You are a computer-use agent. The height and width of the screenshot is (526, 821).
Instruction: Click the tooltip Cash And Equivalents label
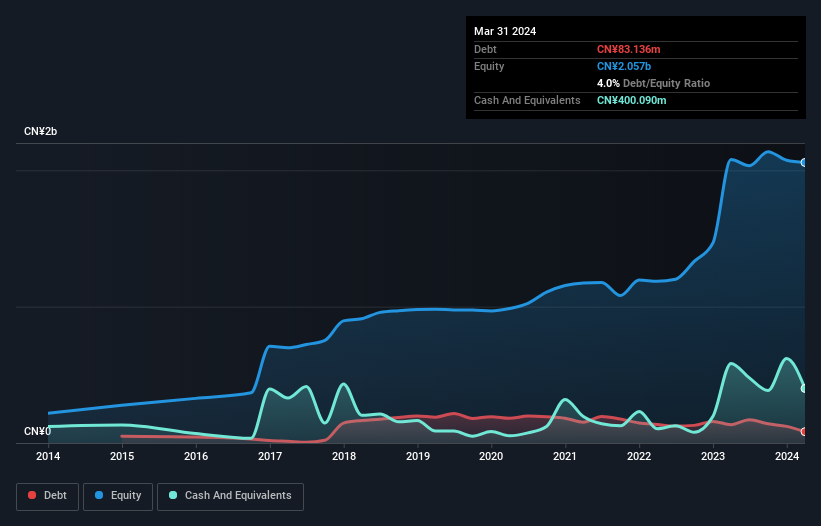[527, 100]
